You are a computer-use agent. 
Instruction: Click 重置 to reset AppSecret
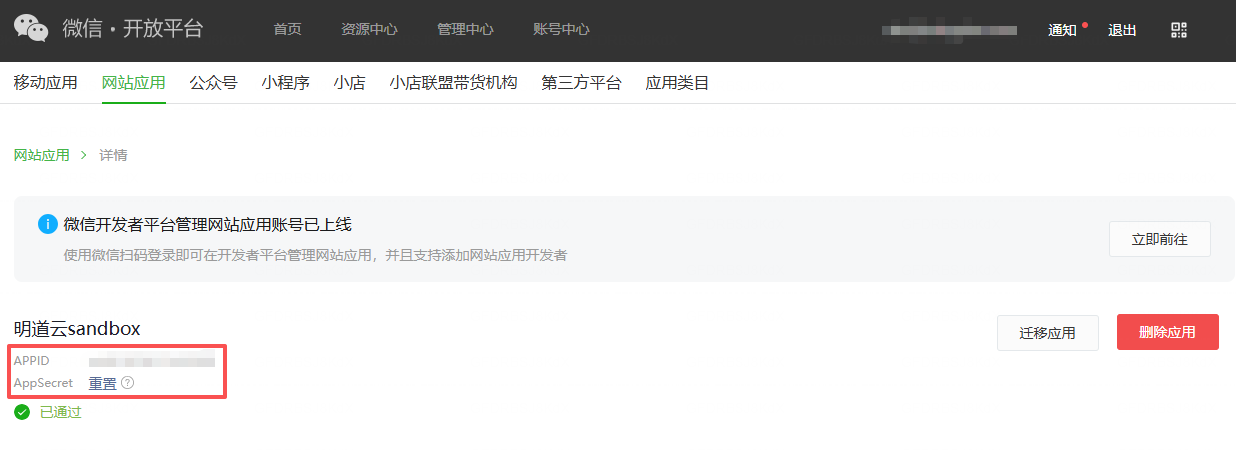pyautogui.click(x=102, y=383)
